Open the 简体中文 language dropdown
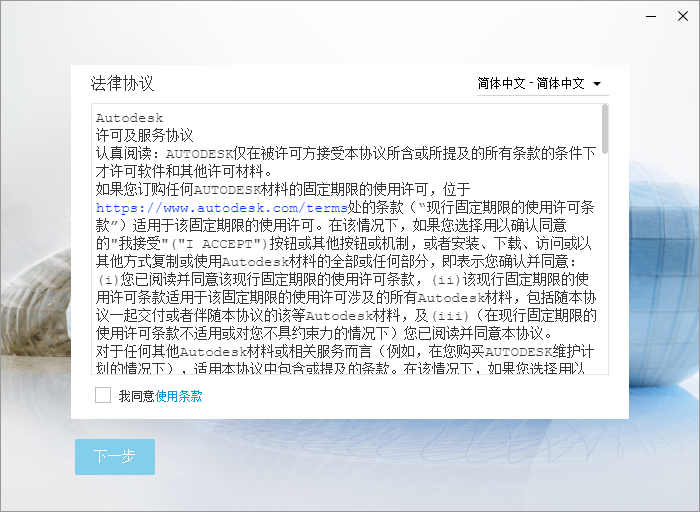The width and height of the screenshot is (700, 512). 542,83
